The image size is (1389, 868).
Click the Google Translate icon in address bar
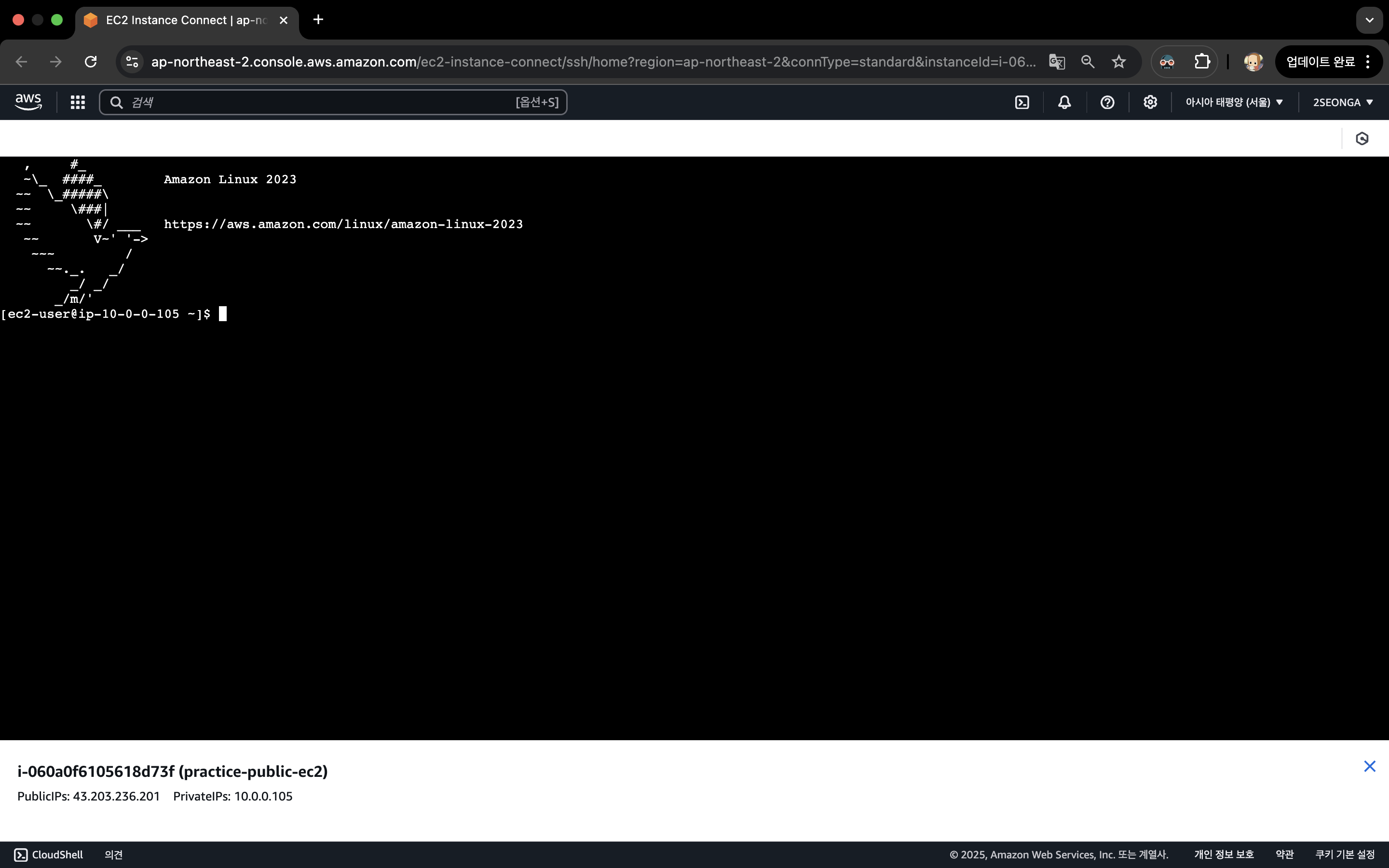pos(1057,61)
